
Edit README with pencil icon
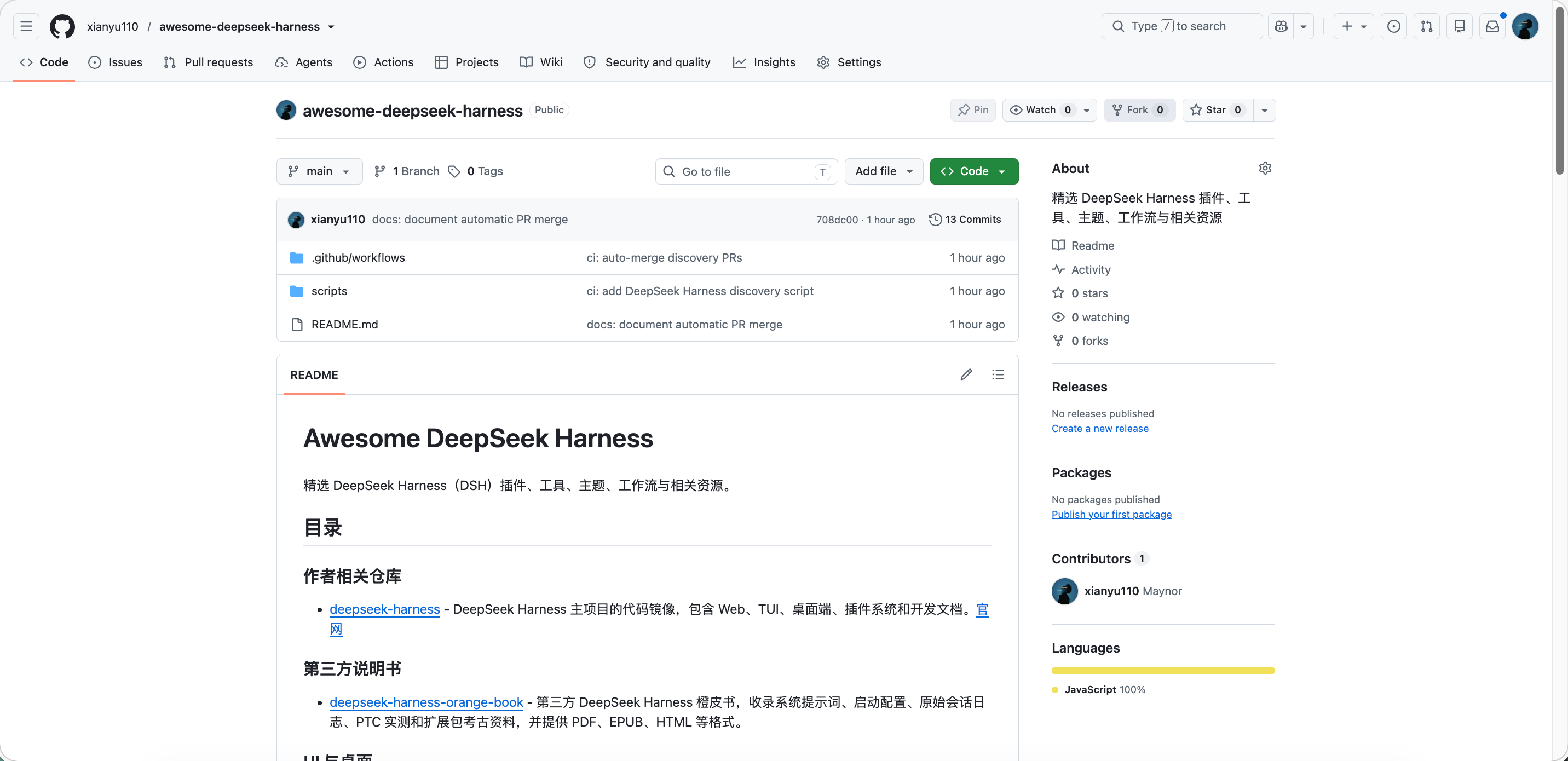point(966,374)
